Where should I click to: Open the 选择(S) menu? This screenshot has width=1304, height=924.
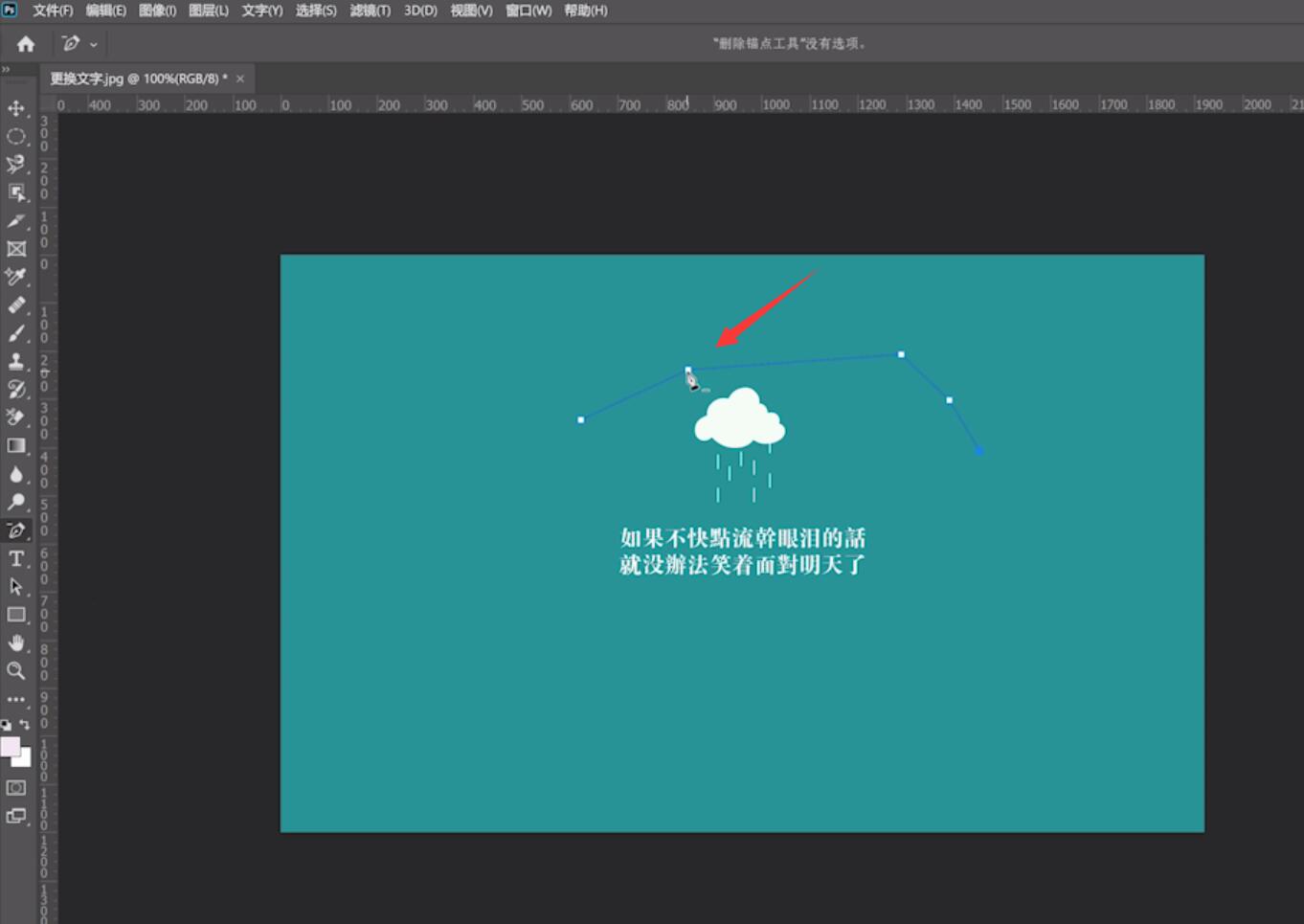pyautogui.click(x=316, y=11)
